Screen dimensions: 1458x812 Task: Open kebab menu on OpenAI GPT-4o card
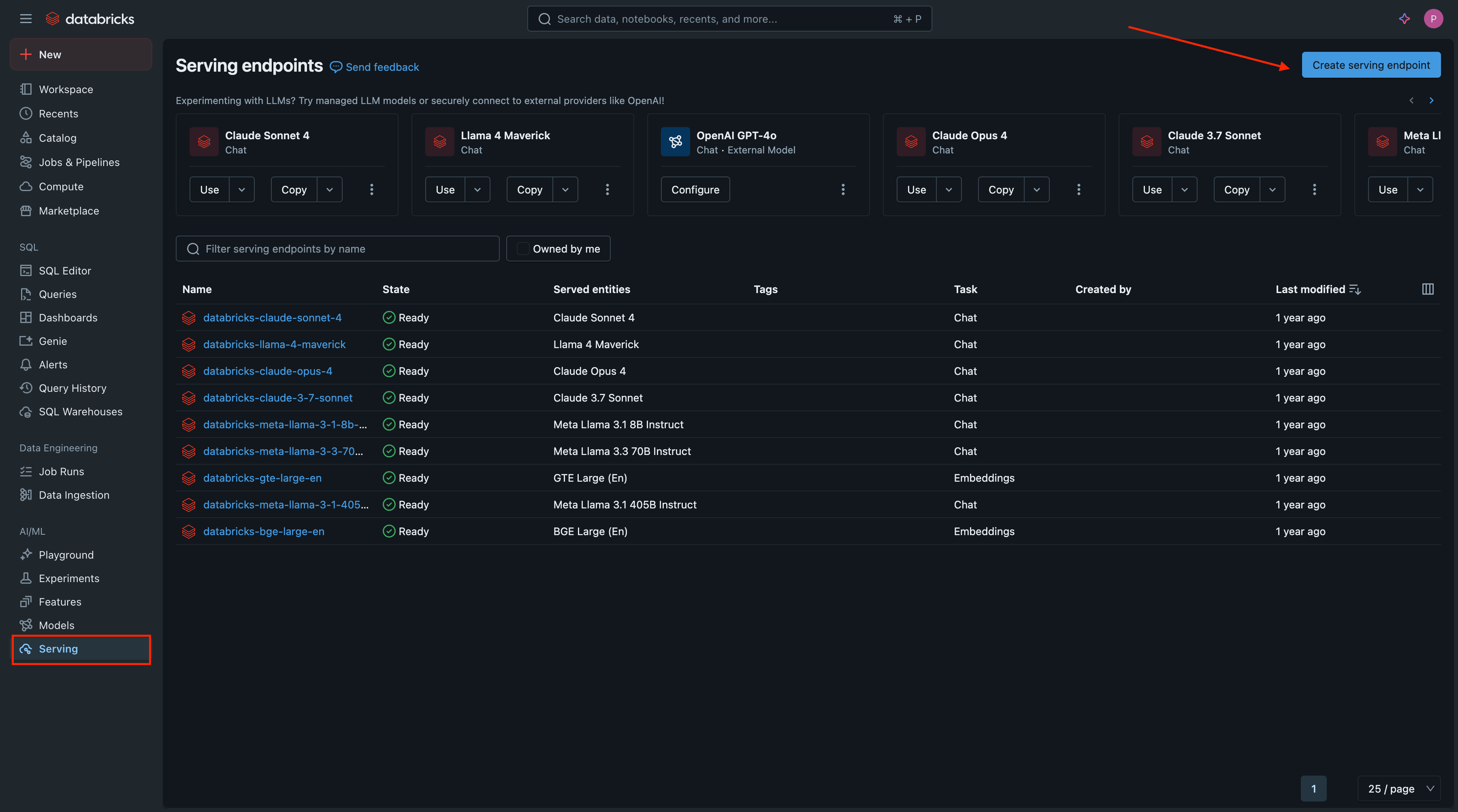click(843, 189)
